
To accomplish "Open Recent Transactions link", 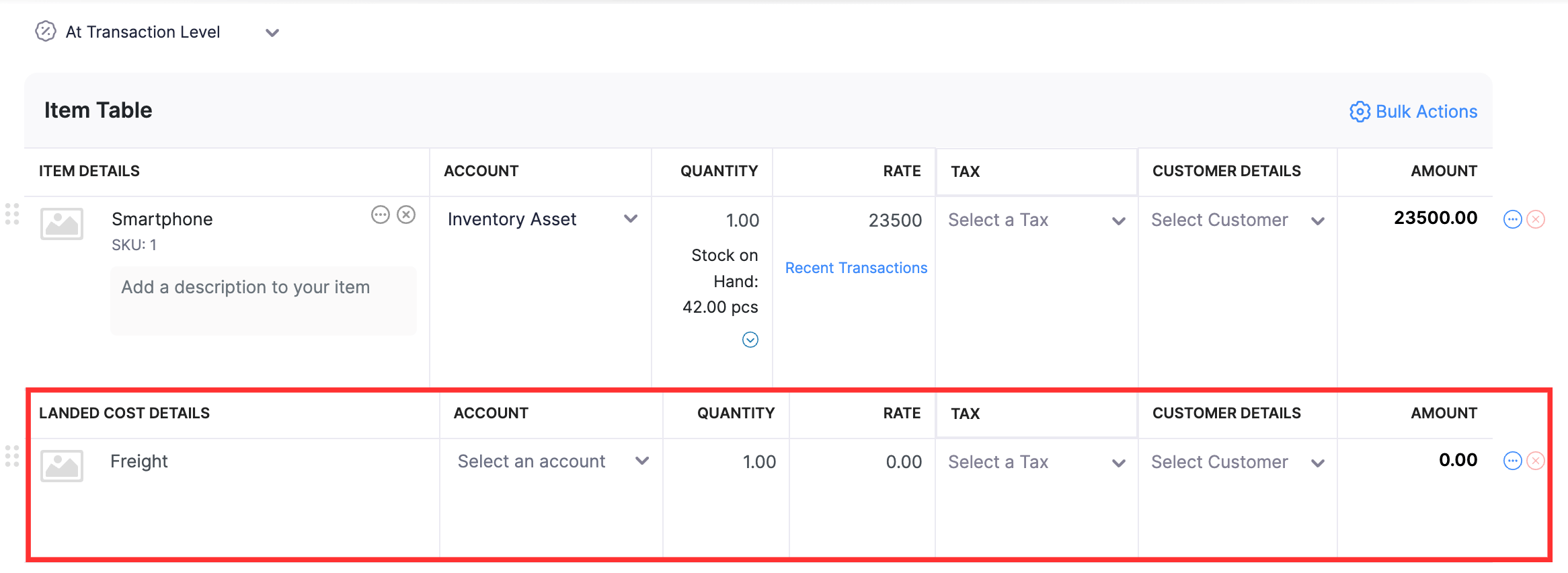I will pyautogui.click(x=856, y=268).
